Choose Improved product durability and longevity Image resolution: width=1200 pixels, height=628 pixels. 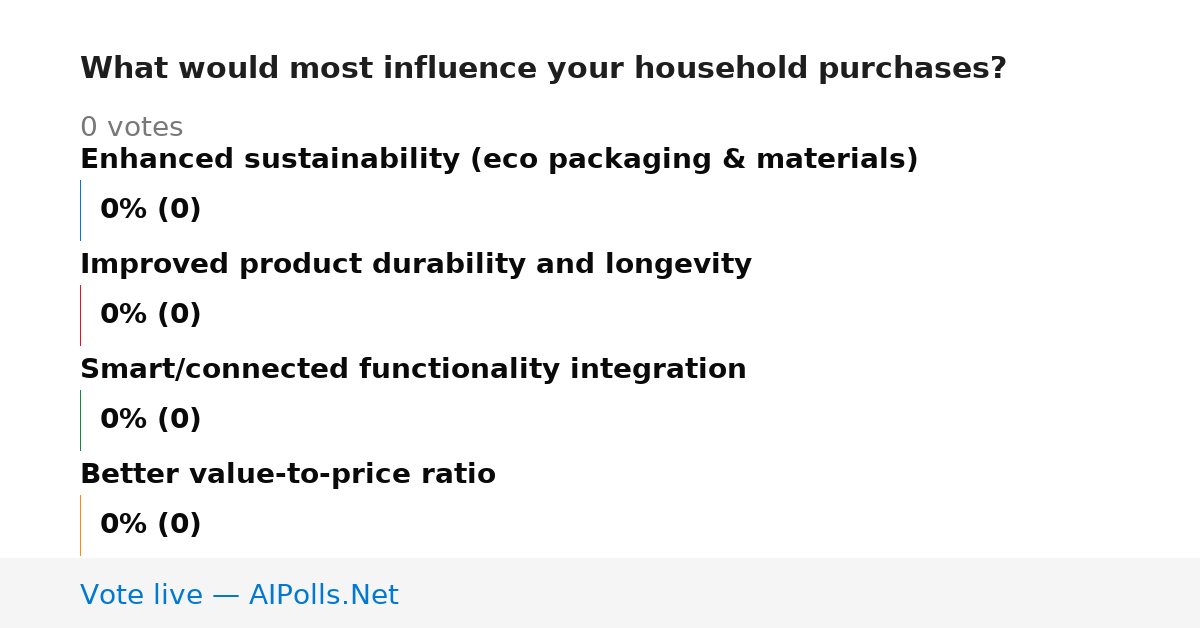[x=416, y=265]
